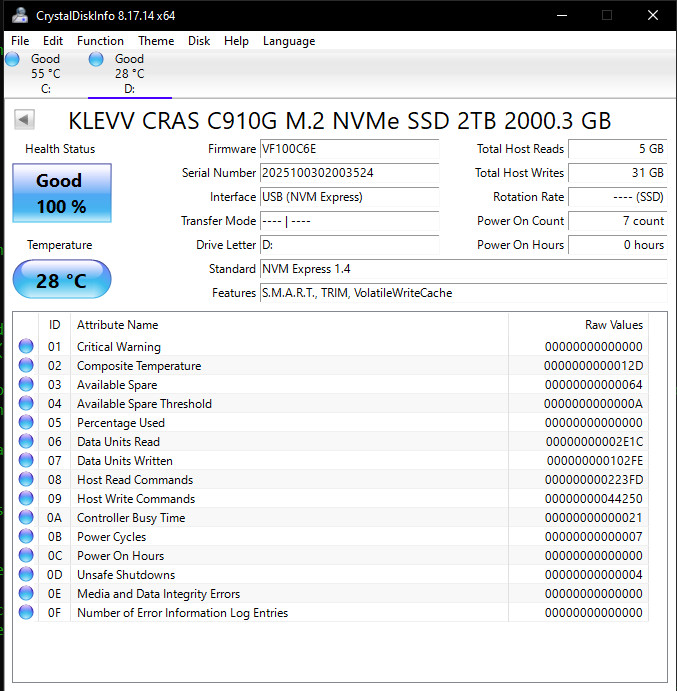Click the status orb for Available Spare Threshold
The image size is (677, 691).
(26, 403)
